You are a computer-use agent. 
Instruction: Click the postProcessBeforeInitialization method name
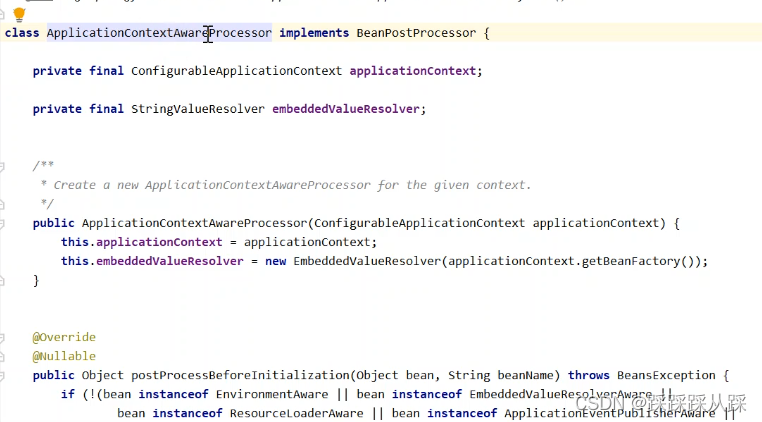point(240,375)
